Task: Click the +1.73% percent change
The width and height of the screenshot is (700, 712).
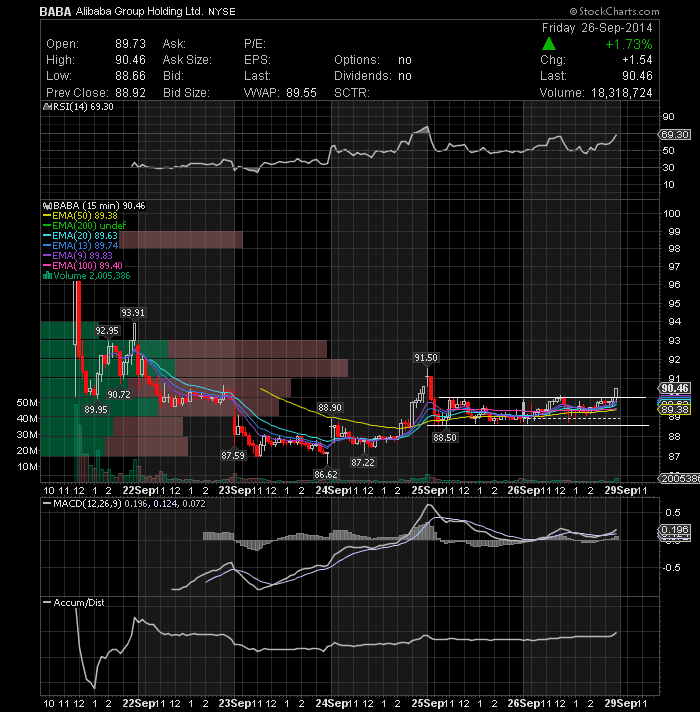Action: [629, 44]
